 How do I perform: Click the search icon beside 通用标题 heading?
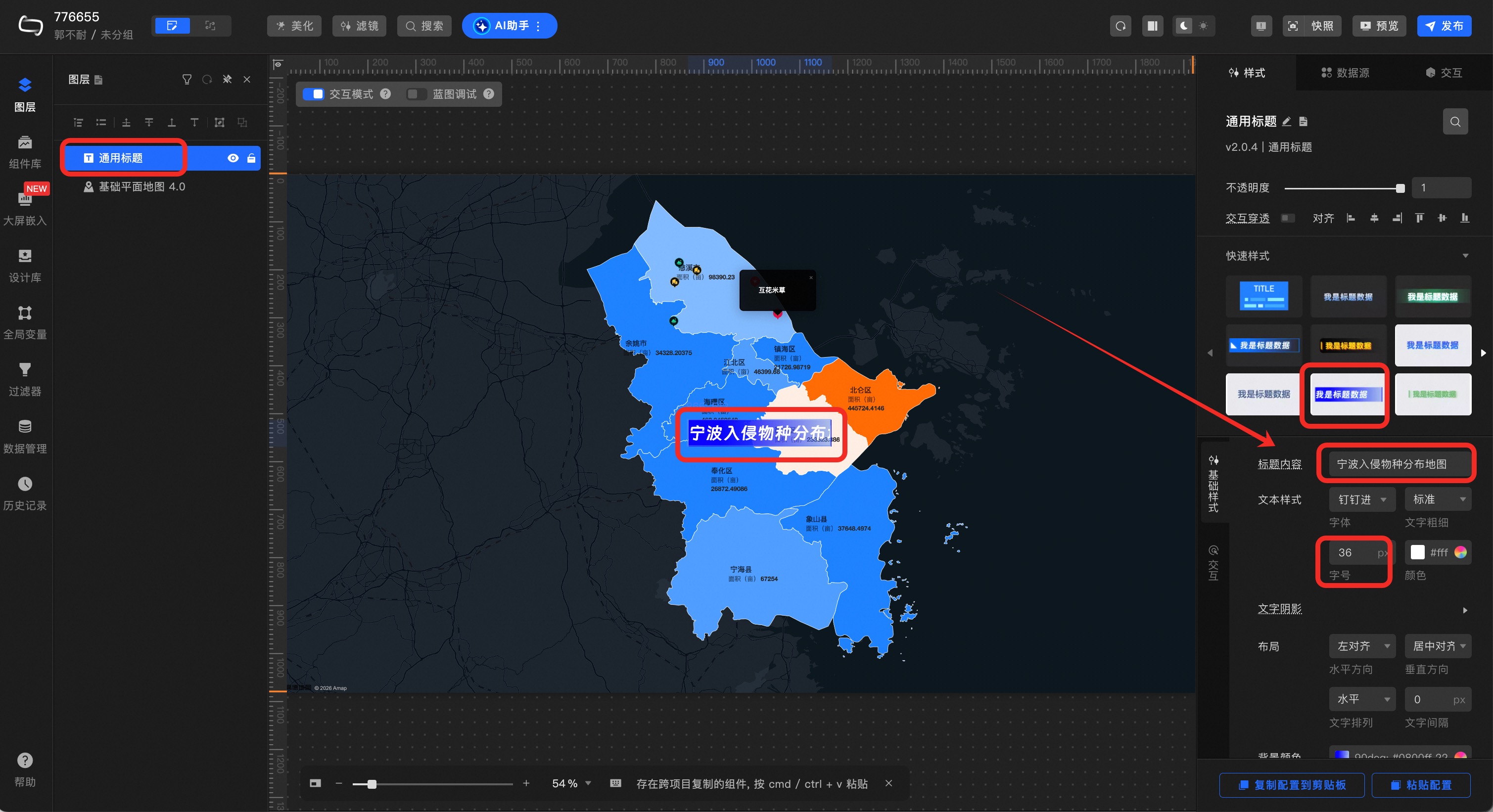point(1455,122)
